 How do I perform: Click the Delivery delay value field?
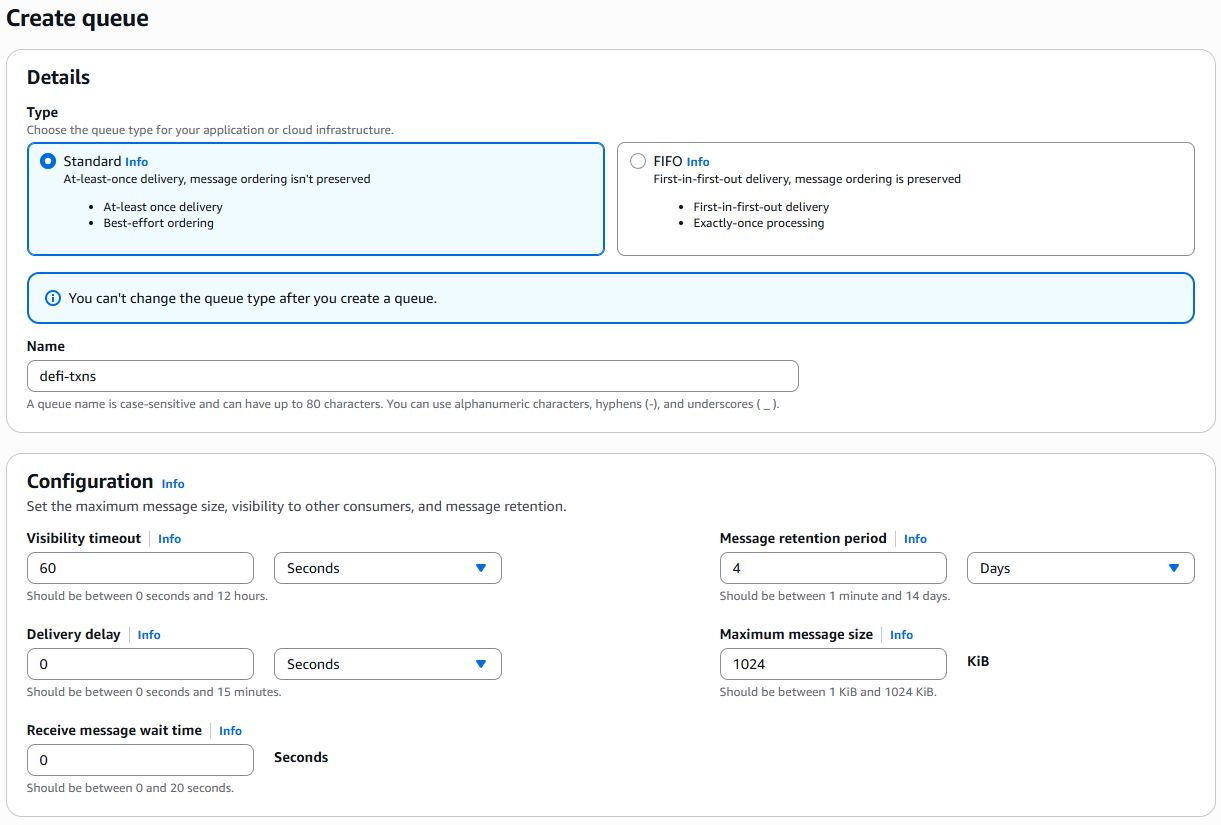(x=140, y=664)
